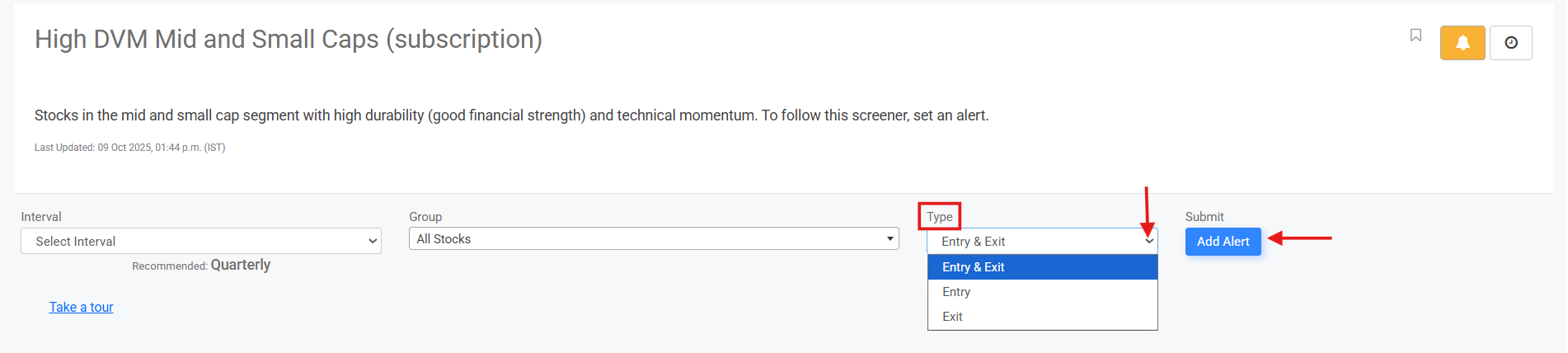Click the Interval field label
Image resolution: width=1568 pixels, height=353 pixels.
[41, 217]
